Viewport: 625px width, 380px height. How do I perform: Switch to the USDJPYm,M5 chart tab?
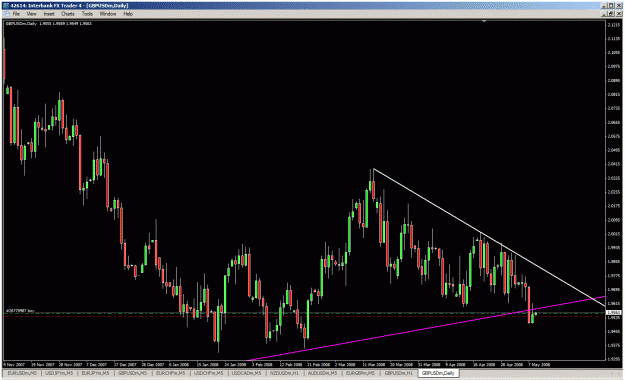pos(59,373)
